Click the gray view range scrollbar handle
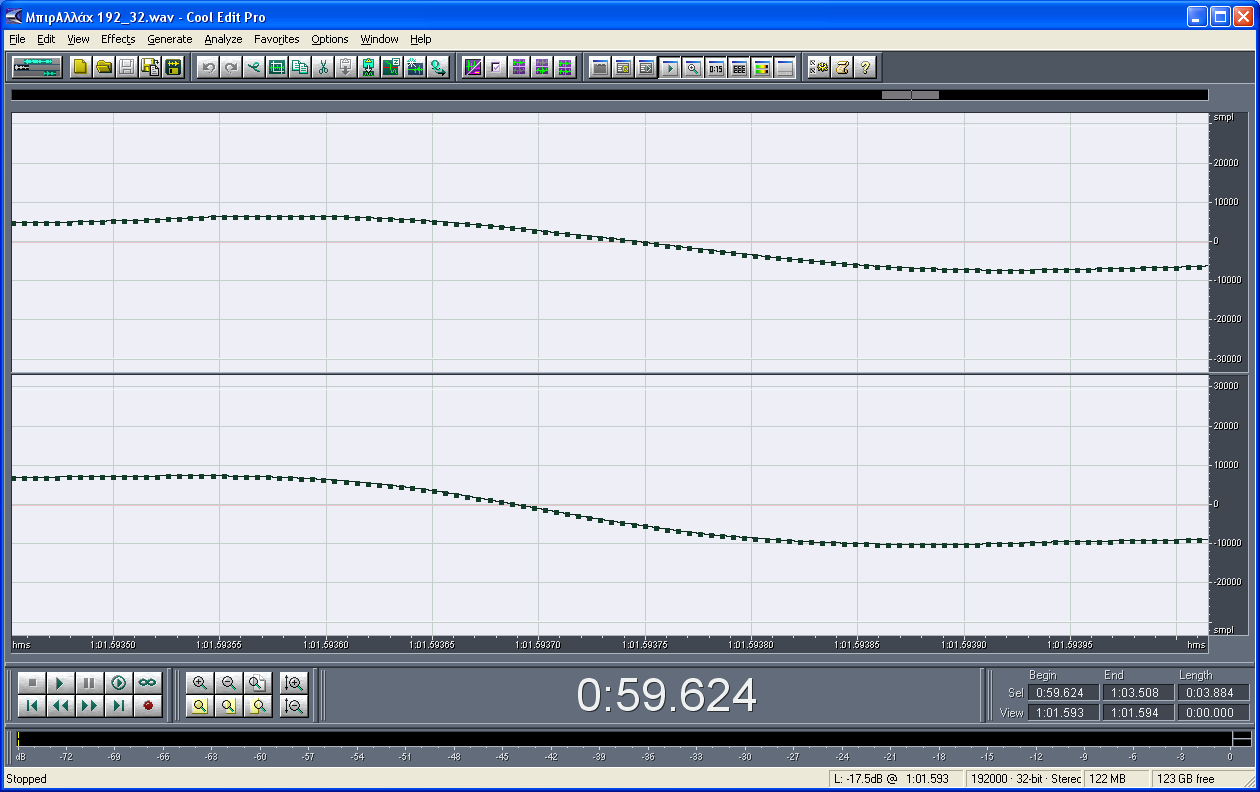Screen dimensions: 1260x792 click(x=910, y=95)
